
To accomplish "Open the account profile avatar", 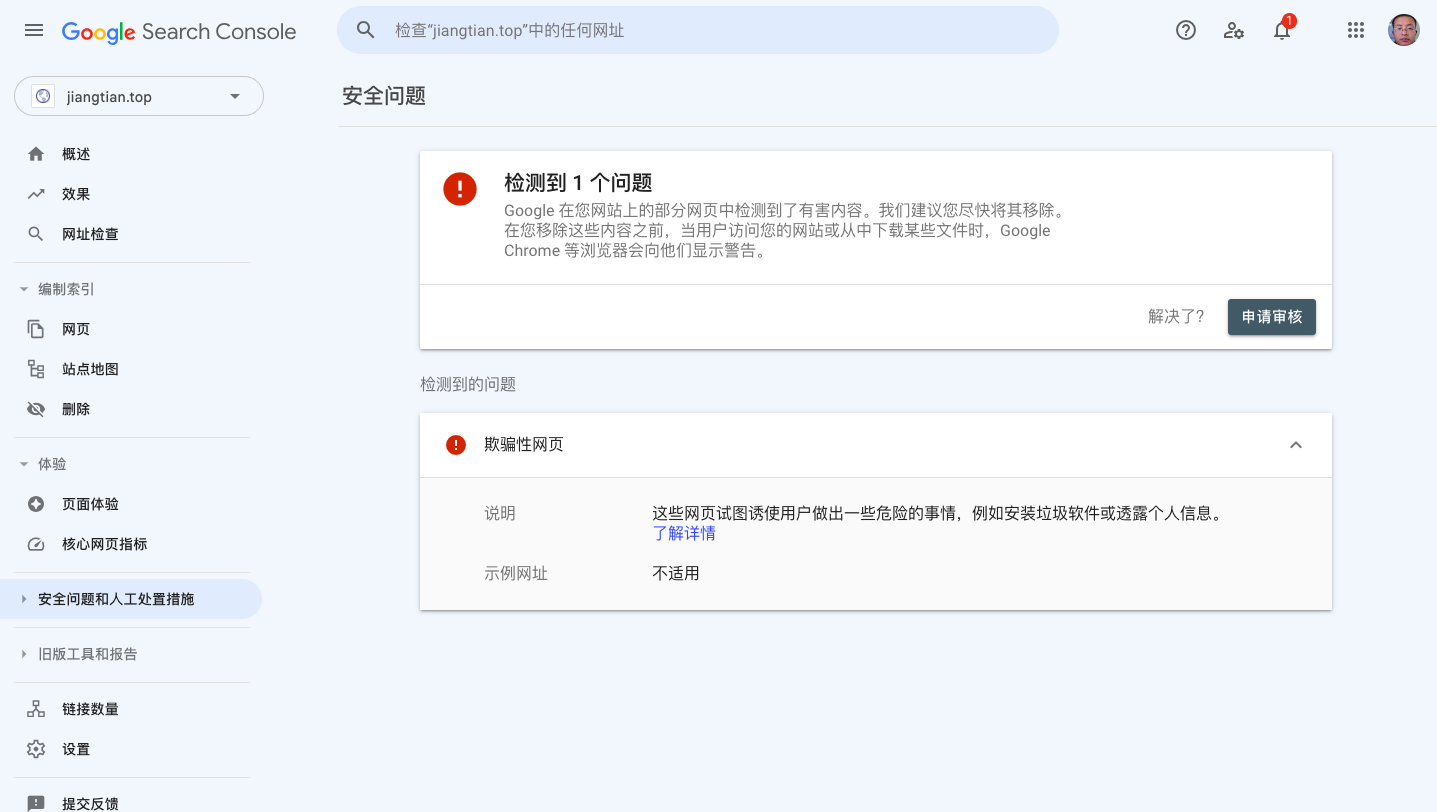I will pyautogui.click(x=1404, y=30).
